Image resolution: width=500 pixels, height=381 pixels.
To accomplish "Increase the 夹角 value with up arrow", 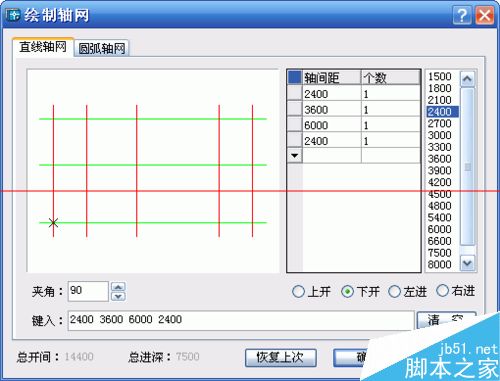I will click(118, 287).
